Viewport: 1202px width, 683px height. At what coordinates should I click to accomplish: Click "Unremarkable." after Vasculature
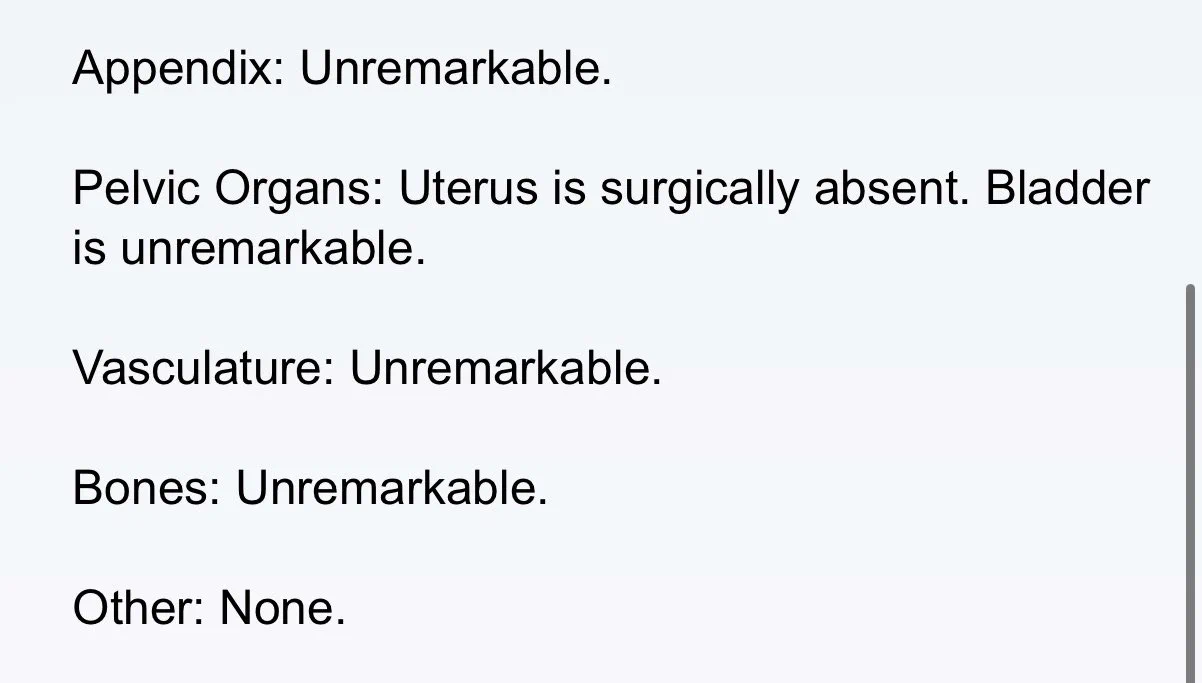[505, 368]
